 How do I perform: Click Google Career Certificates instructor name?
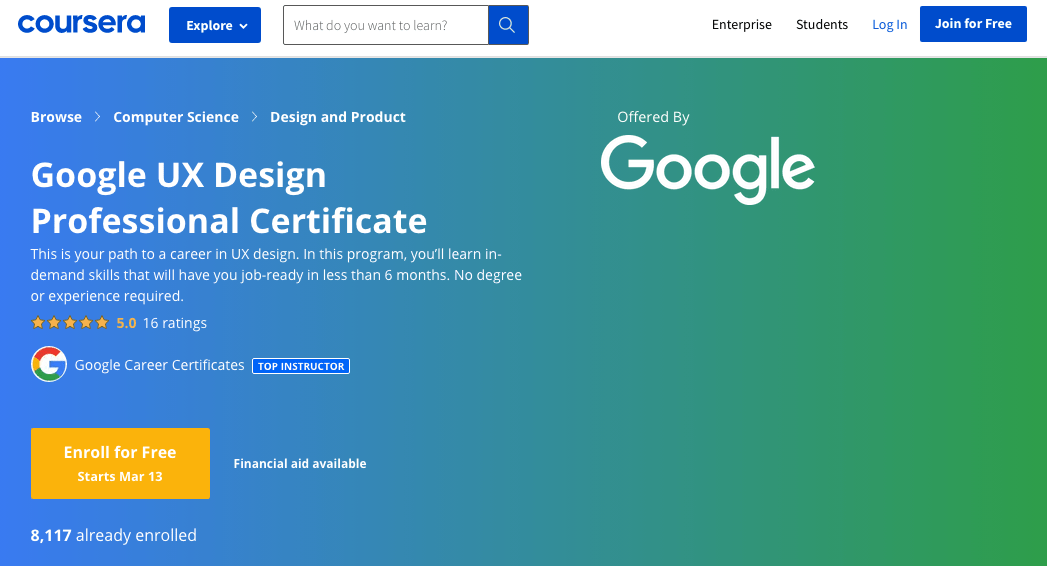160,365
